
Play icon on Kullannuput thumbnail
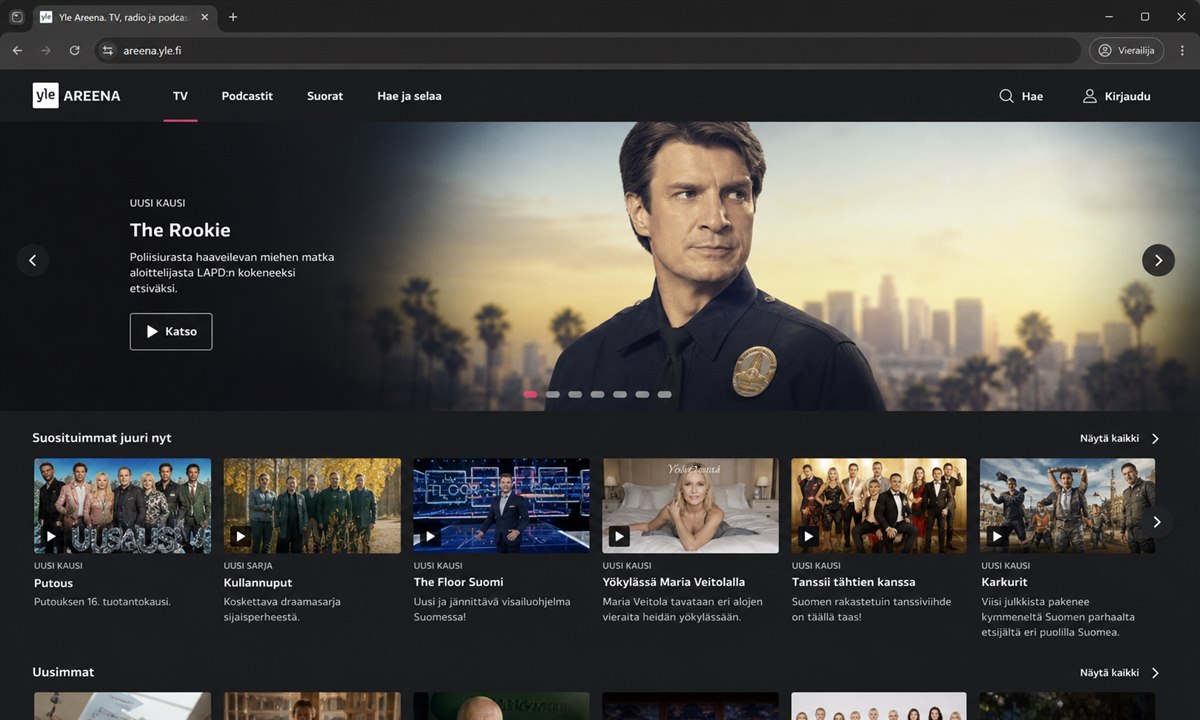(240, 536)
